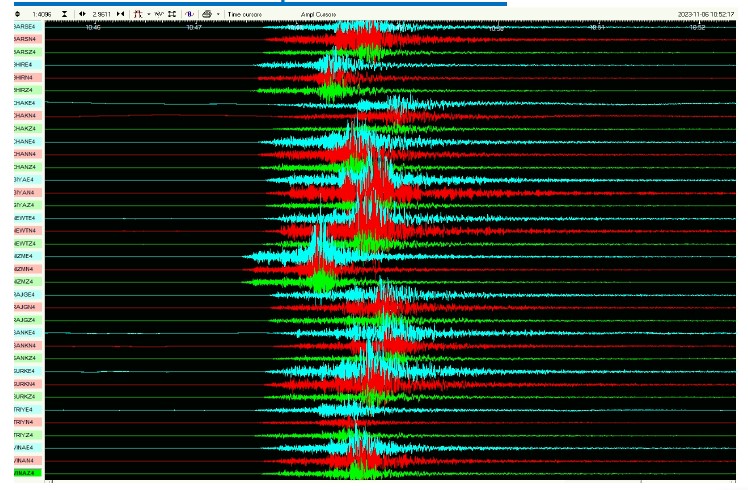Image resolution: width=748 pixels, height=490 pixels.
Task: Open the dropdown arrow beside pick tool
Action: 147,14
